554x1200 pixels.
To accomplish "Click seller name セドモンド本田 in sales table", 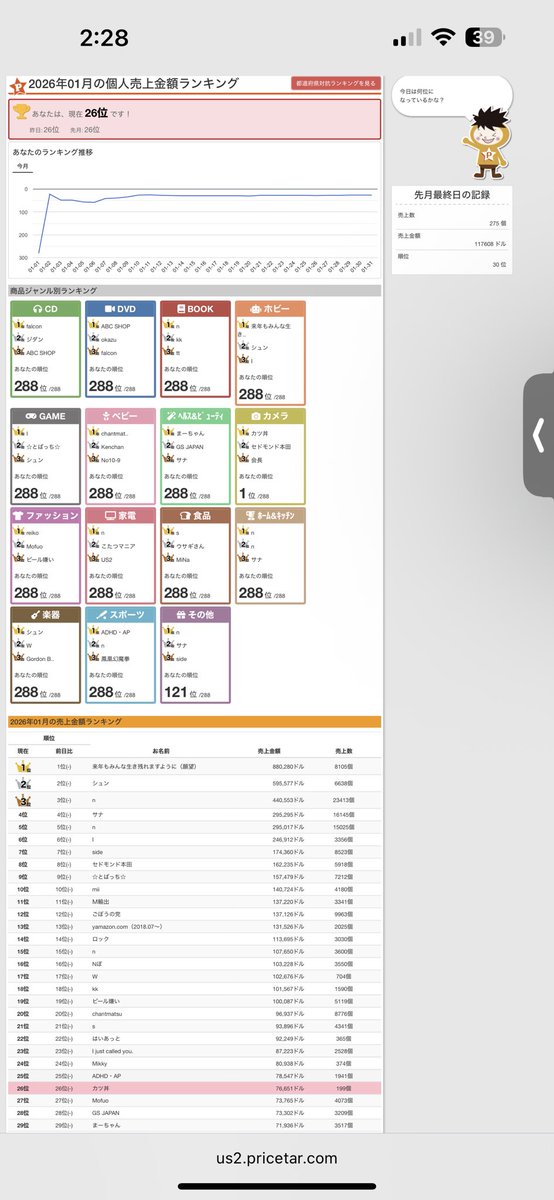I will pyautogui.click(x=111, y=863).
